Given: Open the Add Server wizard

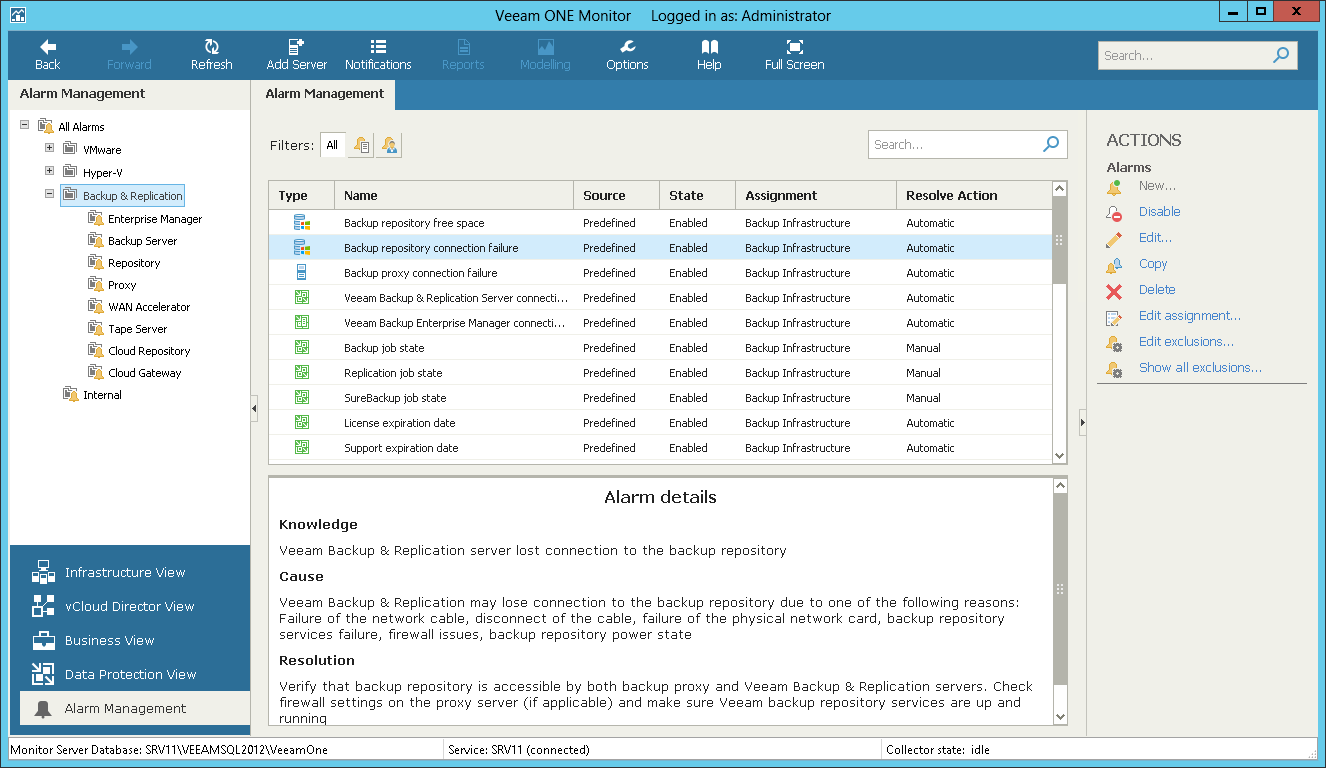Looking at the screenshot, I should [x=297, y=55].
